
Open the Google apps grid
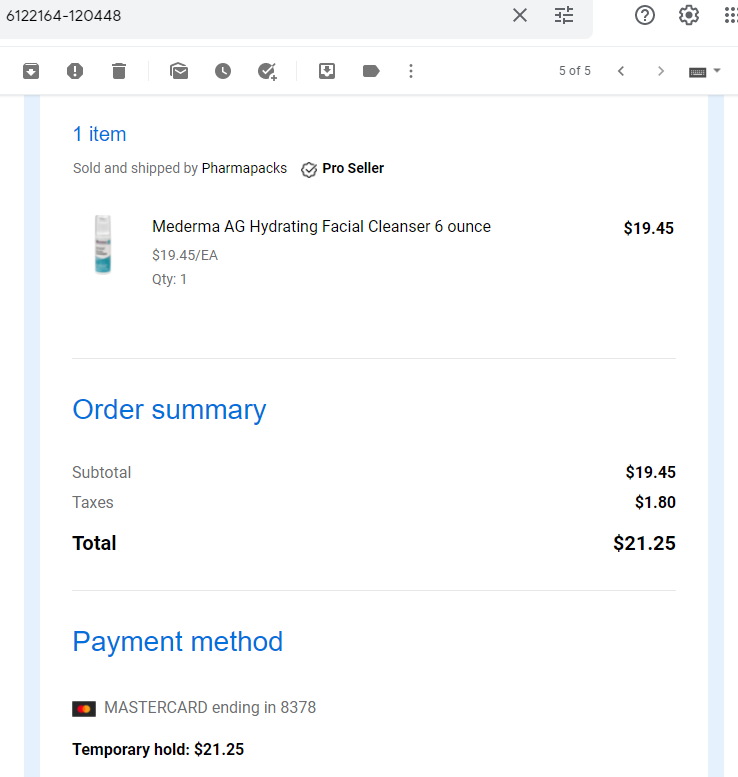point(731,15)
